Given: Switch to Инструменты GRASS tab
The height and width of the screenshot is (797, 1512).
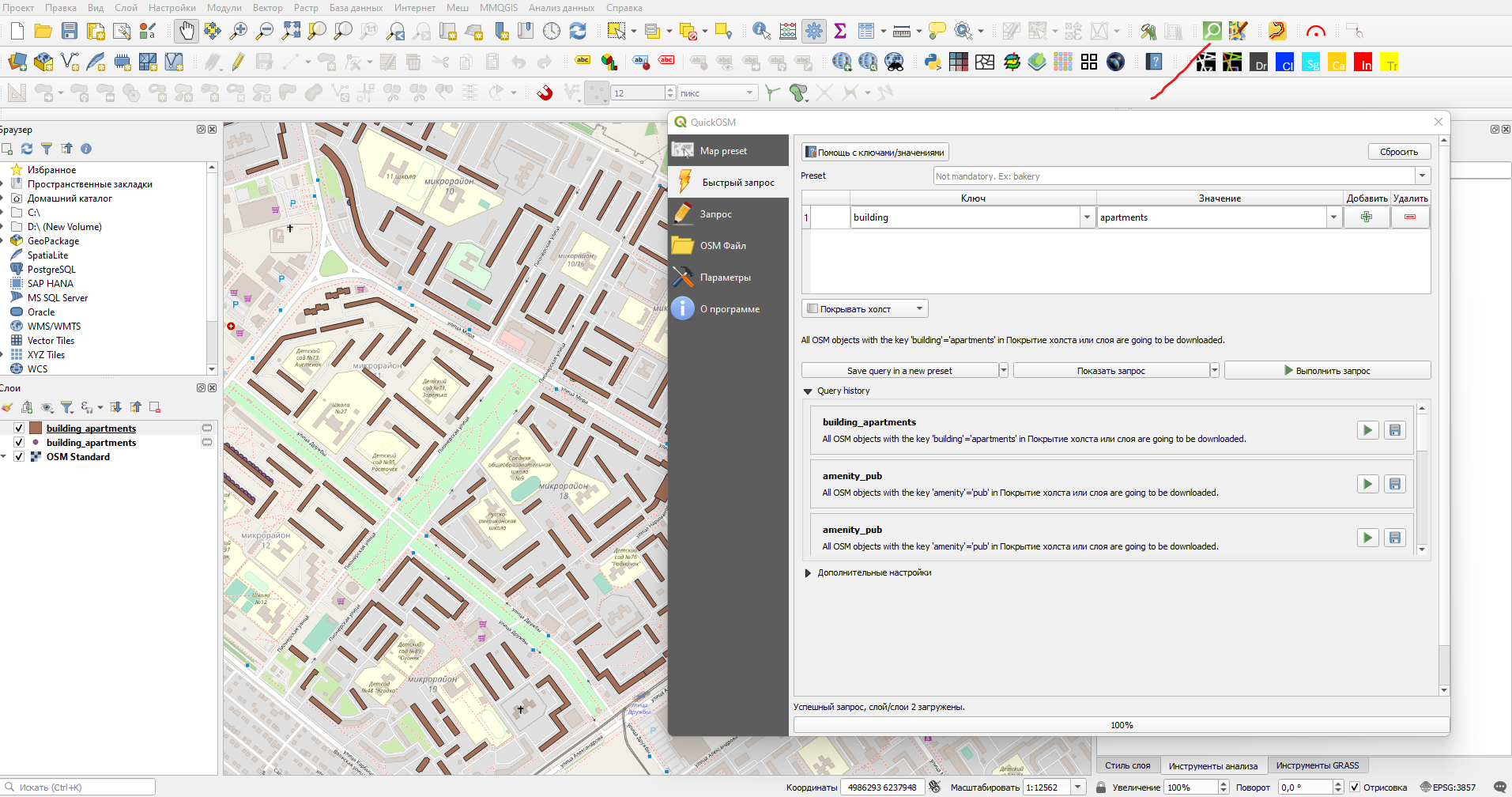Looking at the screenshot, I should 1317,765.
